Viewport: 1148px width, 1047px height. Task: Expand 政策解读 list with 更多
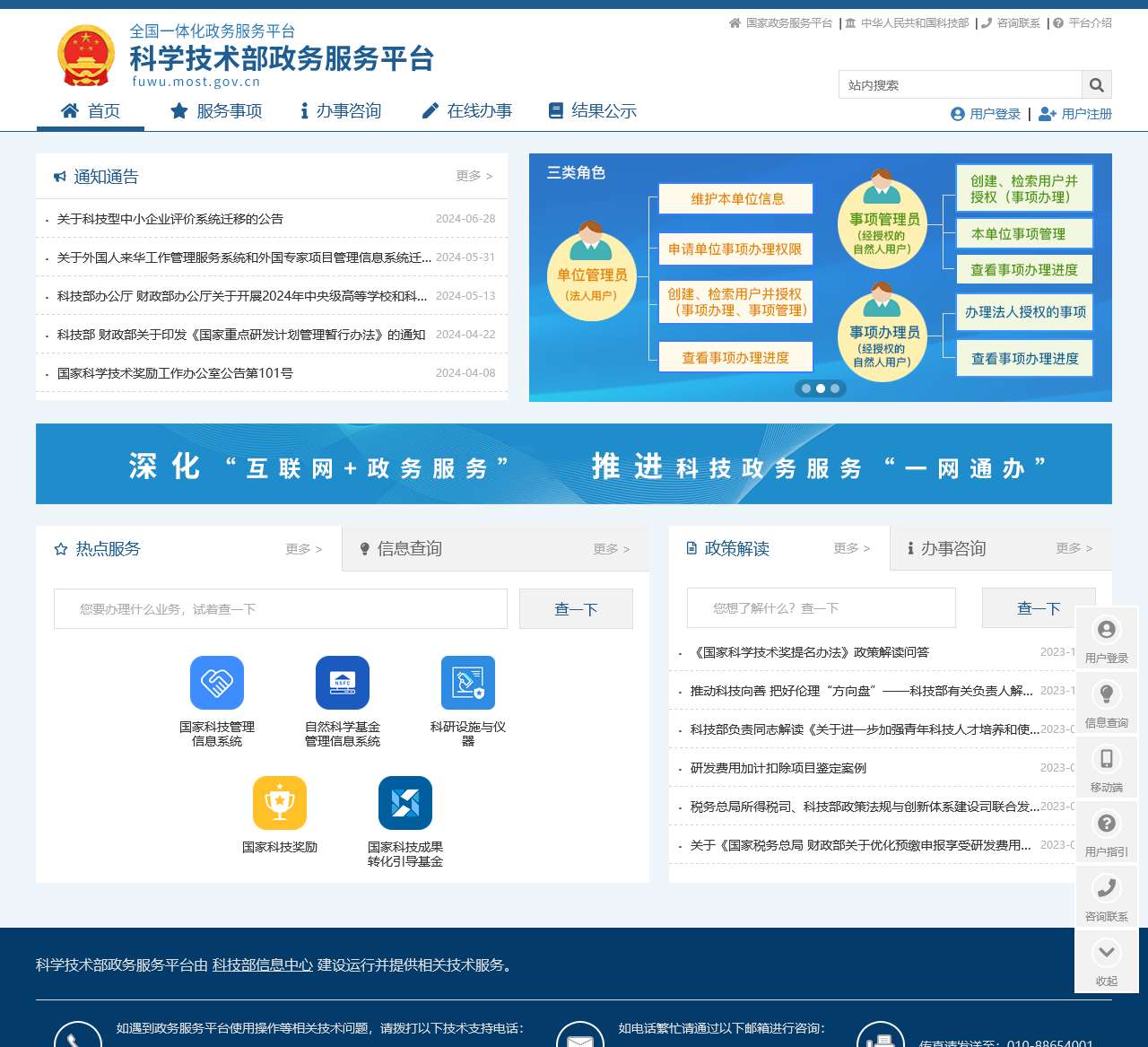point(851,548)
